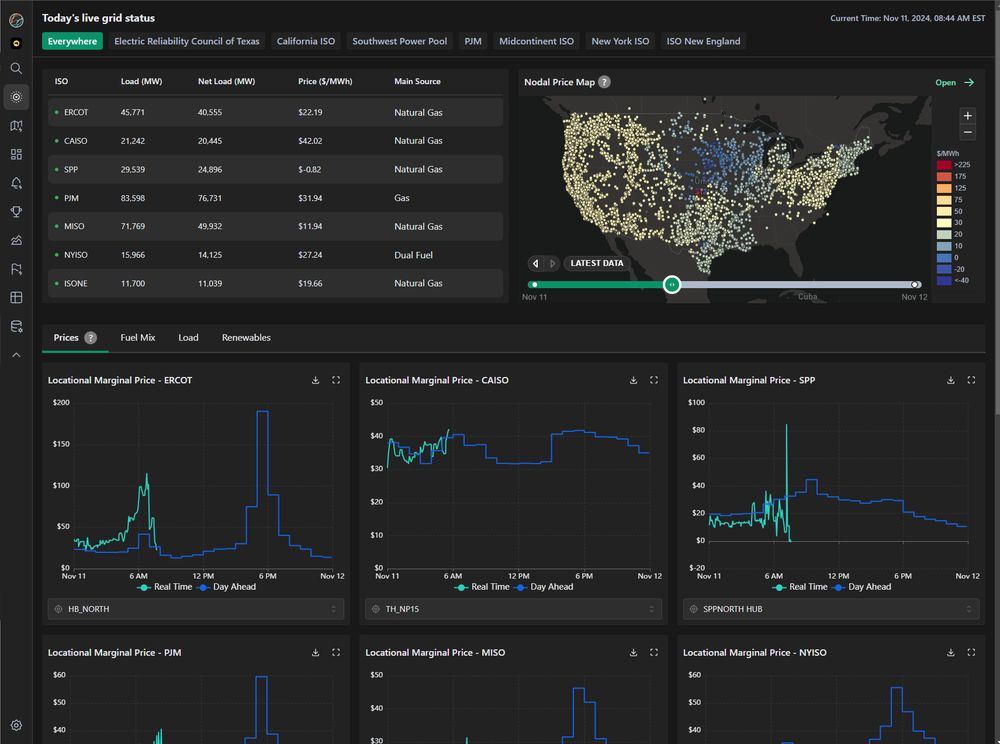
Task: Open the full Nodal Price Map
Action: (x=955, y=82)
